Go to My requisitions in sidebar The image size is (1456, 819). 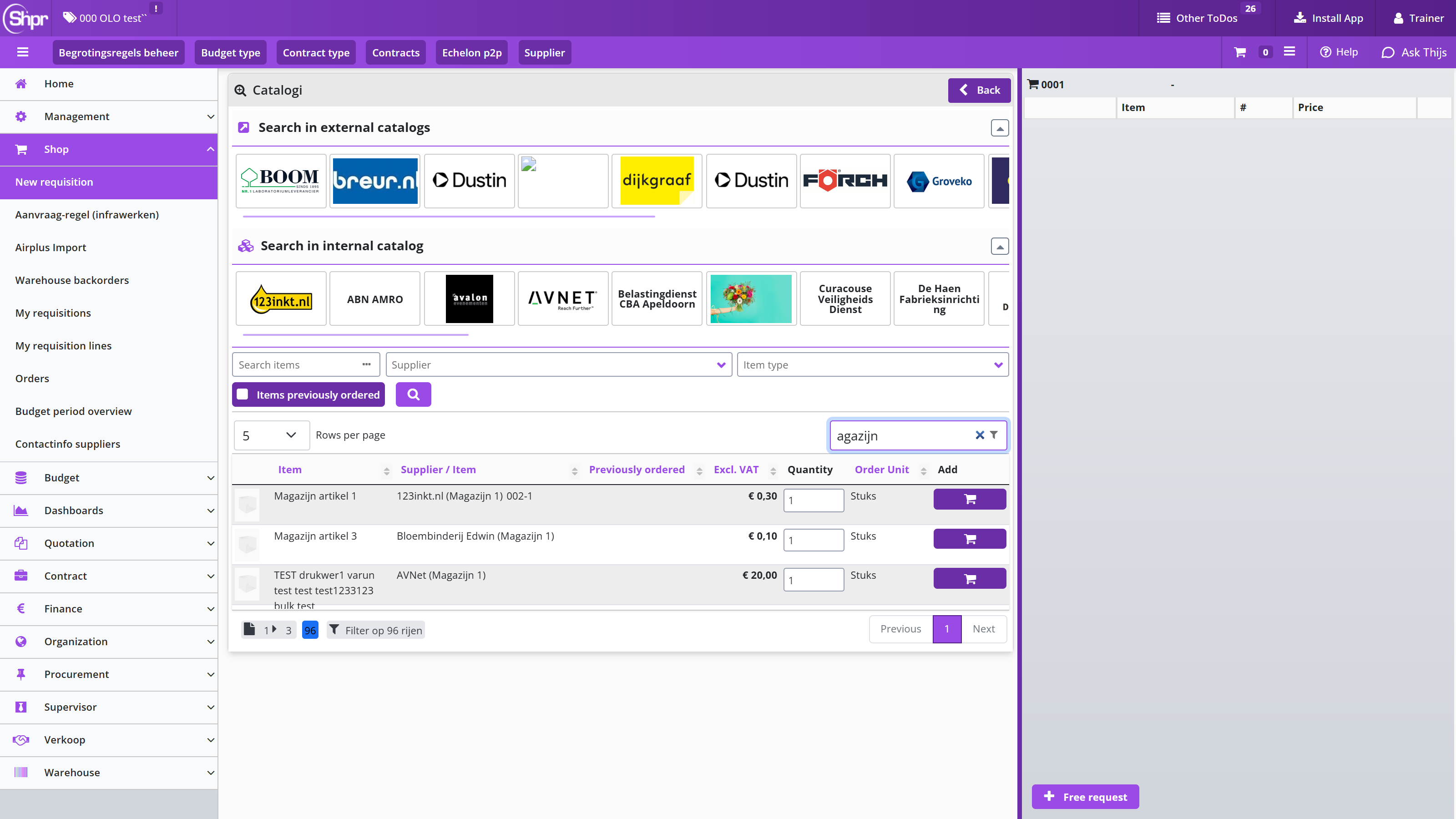pyautogui.click(x=53, y=313)
